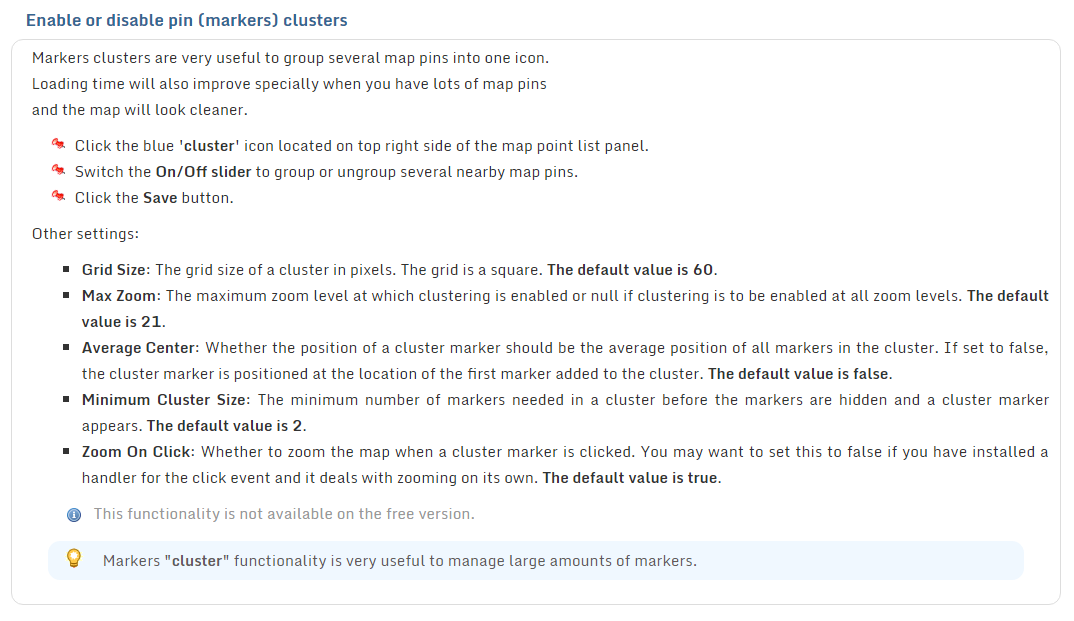This screenshot has height=621, width=1074.
Task: Click the yellow lightbulb tip icon
Action: click(74, 558)
